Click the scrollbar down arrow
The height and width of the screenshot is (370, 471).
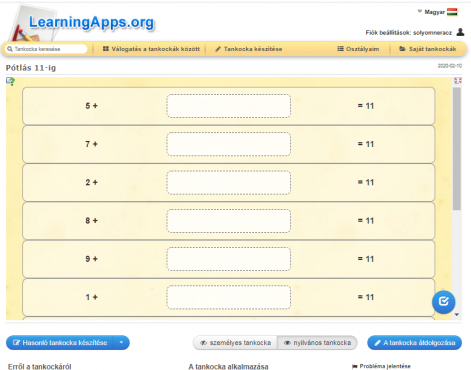point(457,314)
